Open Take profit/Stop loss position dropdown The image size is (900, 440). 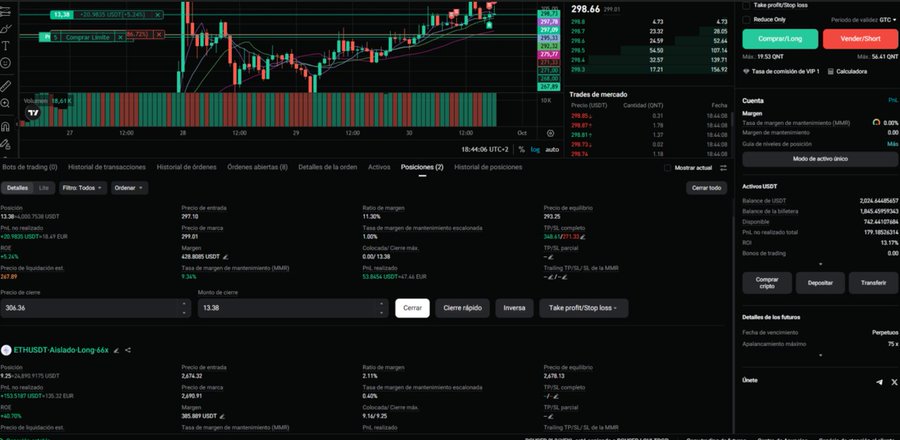[583, 308]
